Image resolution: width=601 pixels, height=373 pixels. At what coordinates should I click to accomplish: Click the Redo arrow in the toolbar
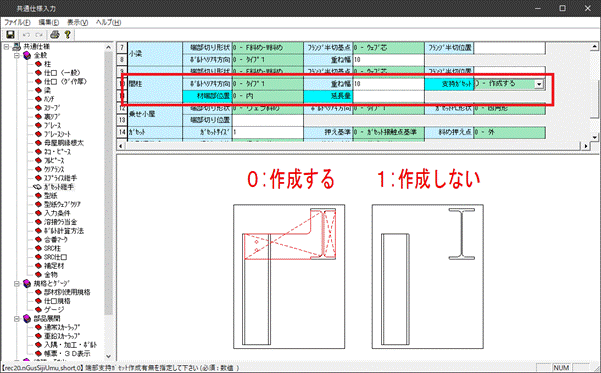38,35
